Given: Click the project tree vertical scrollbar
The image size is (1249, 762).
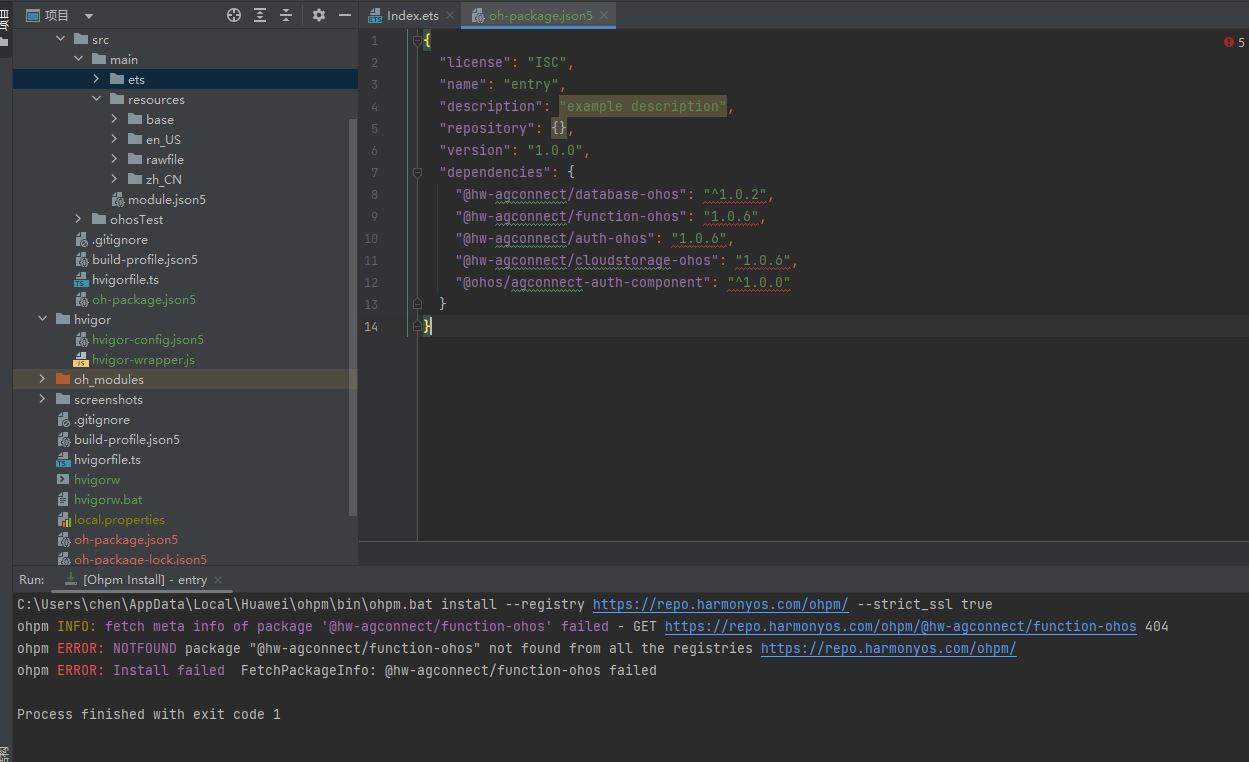Looking at the screenshot, I should (x=352, y=317).
